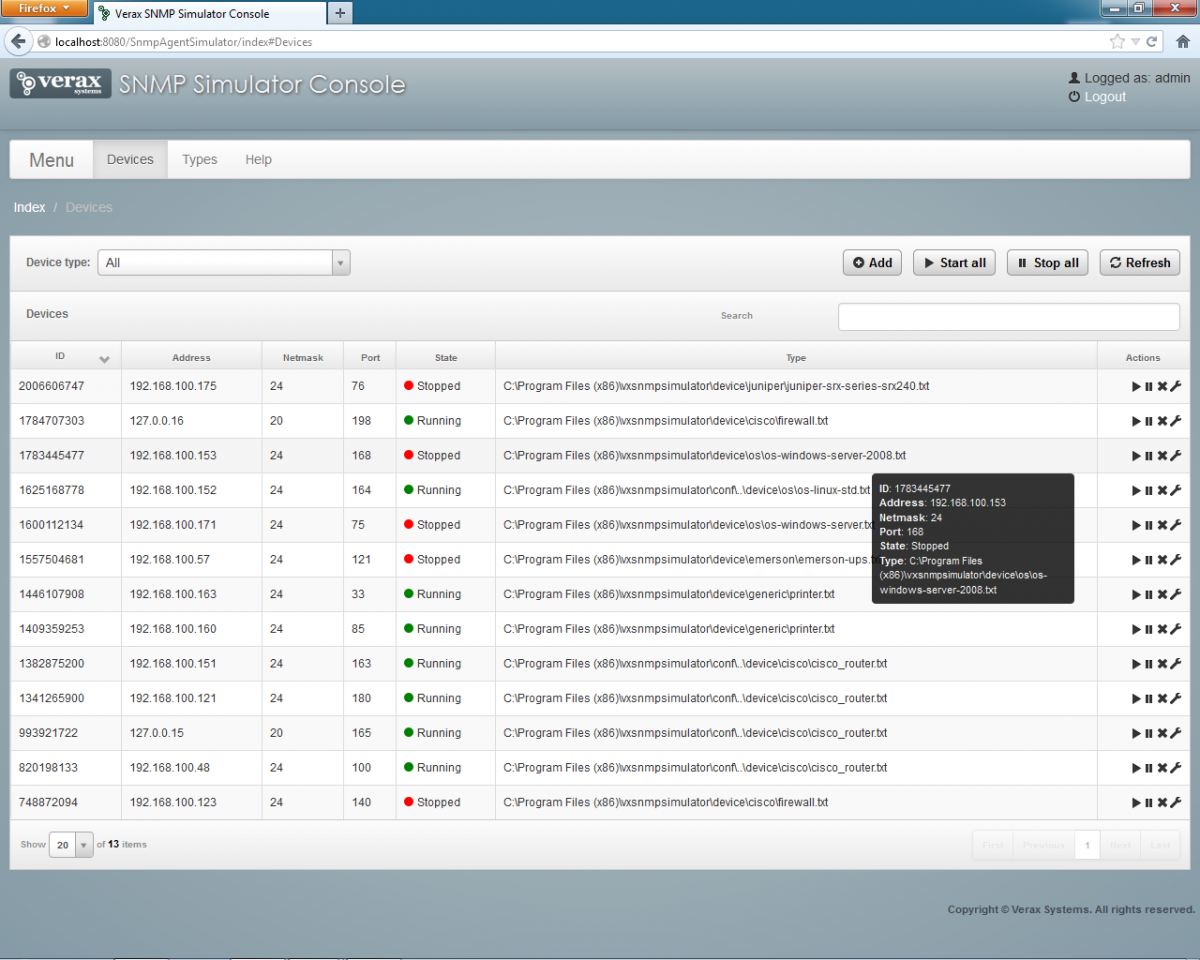Click the Logout link

(1105, 97)
